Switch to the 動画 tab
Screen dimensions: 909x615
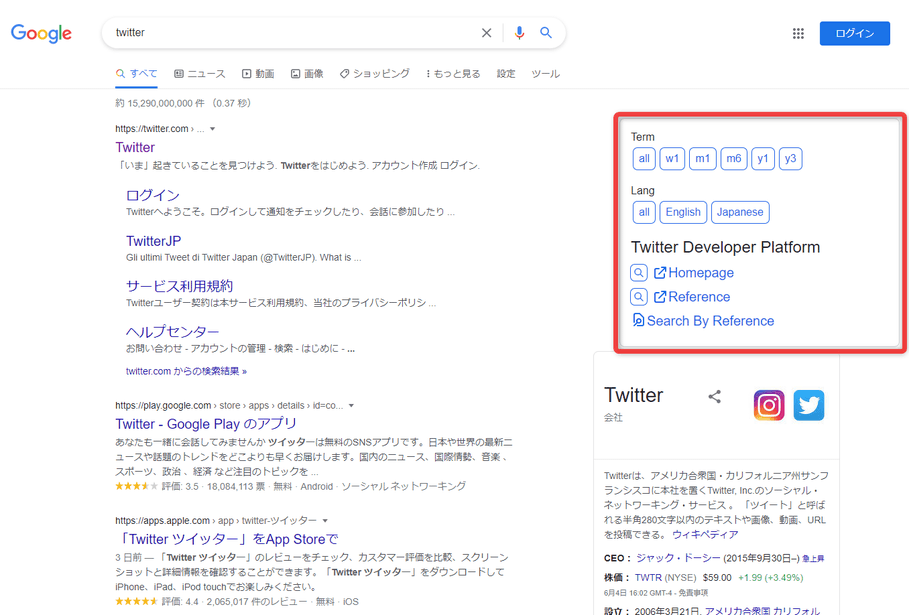[x=258, y=74]
